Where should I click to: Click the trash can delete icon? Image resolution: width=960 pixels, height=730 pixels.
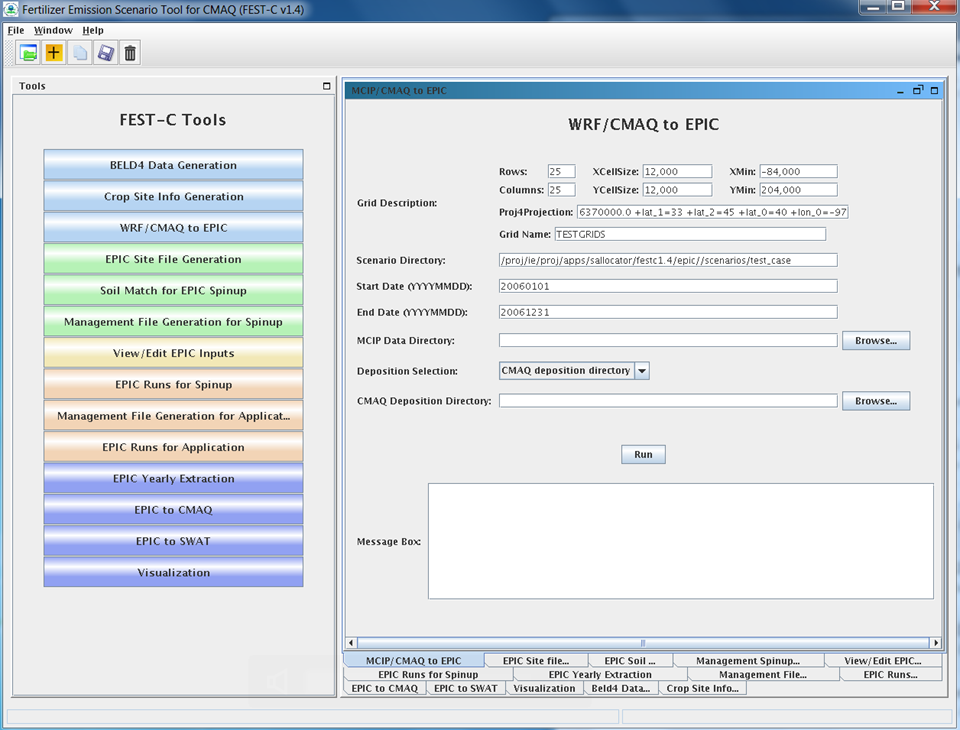tap(130, 53)
